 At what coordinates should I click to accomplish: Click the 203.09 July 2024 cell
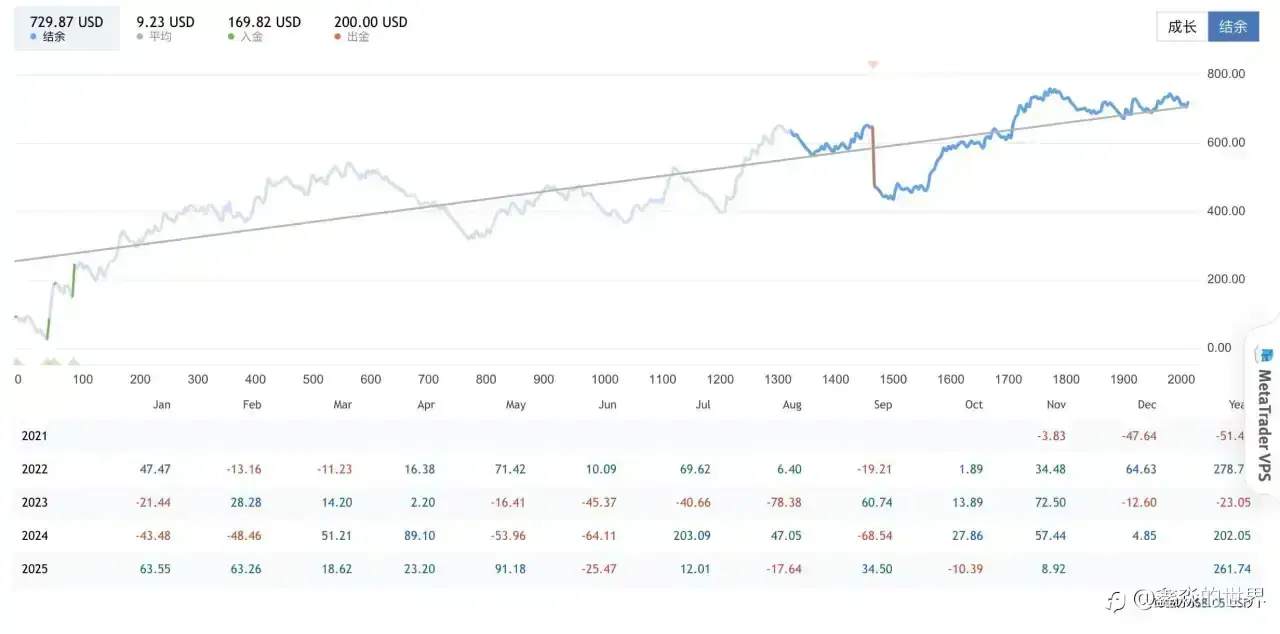coord(691,536)
